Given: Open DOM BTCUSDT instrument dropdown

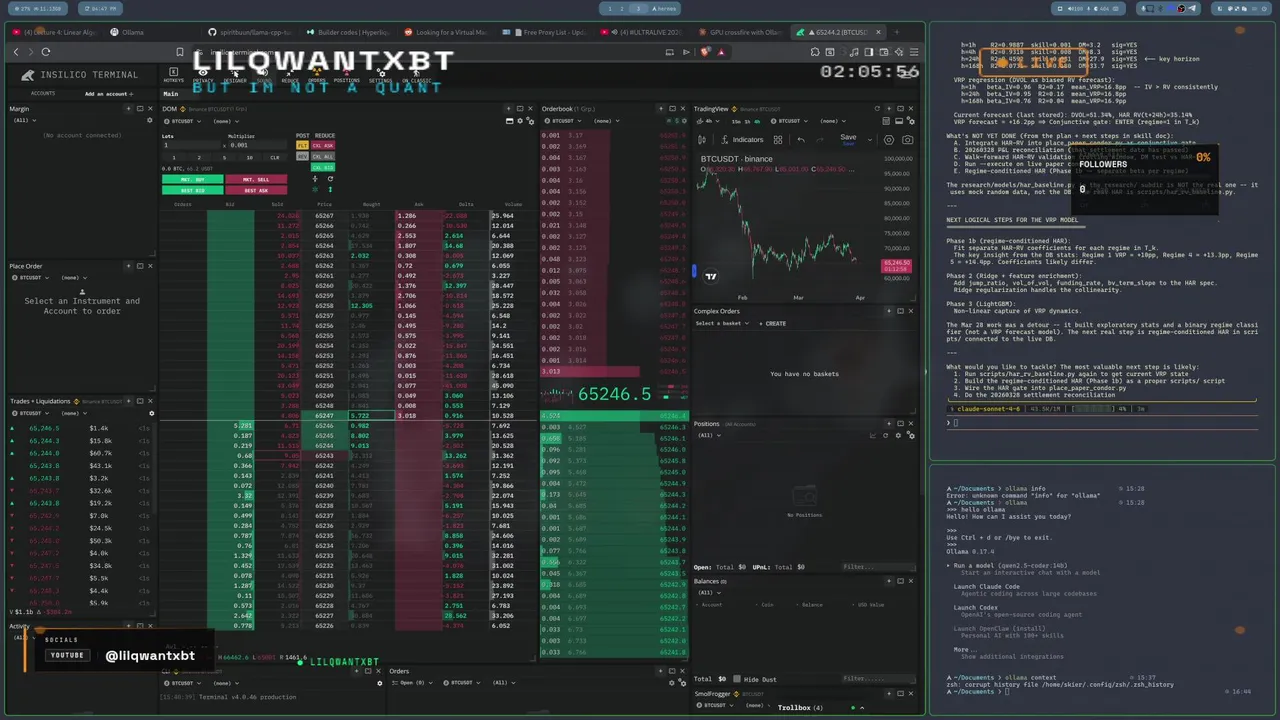Looking at the screenshot, I should [x=183, y=121].
